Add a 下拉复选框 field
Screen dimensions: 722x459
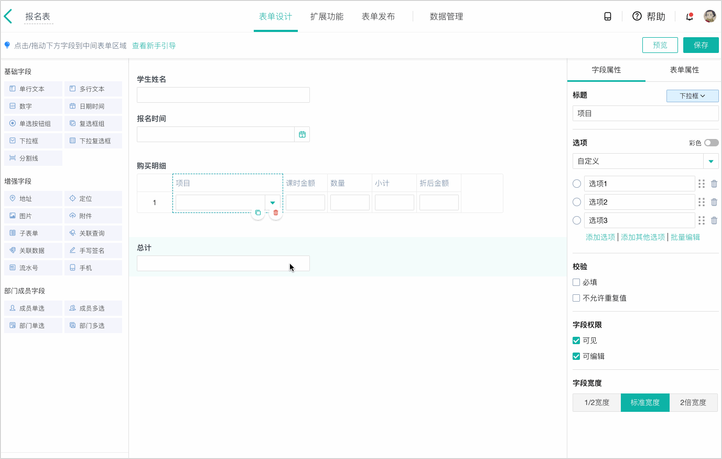pyautogui.click(x=93, y=141)
